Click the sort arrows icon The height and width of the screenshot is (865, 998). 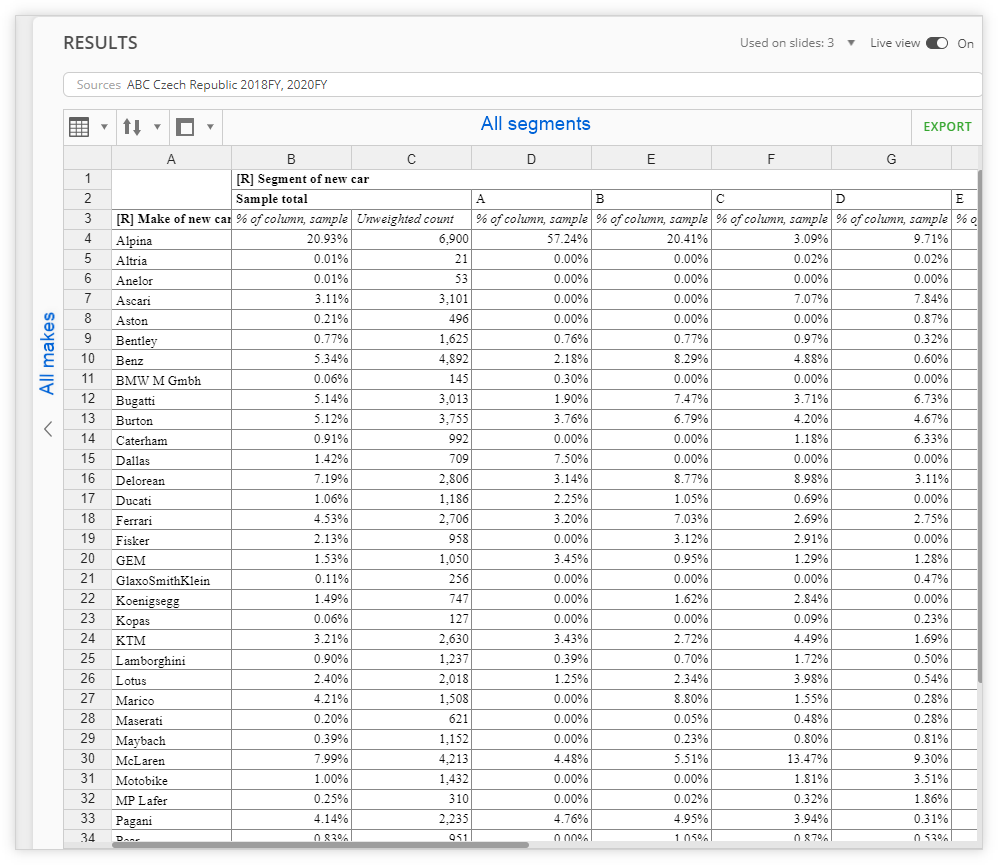pyautogui.click(x=132, y=127)
